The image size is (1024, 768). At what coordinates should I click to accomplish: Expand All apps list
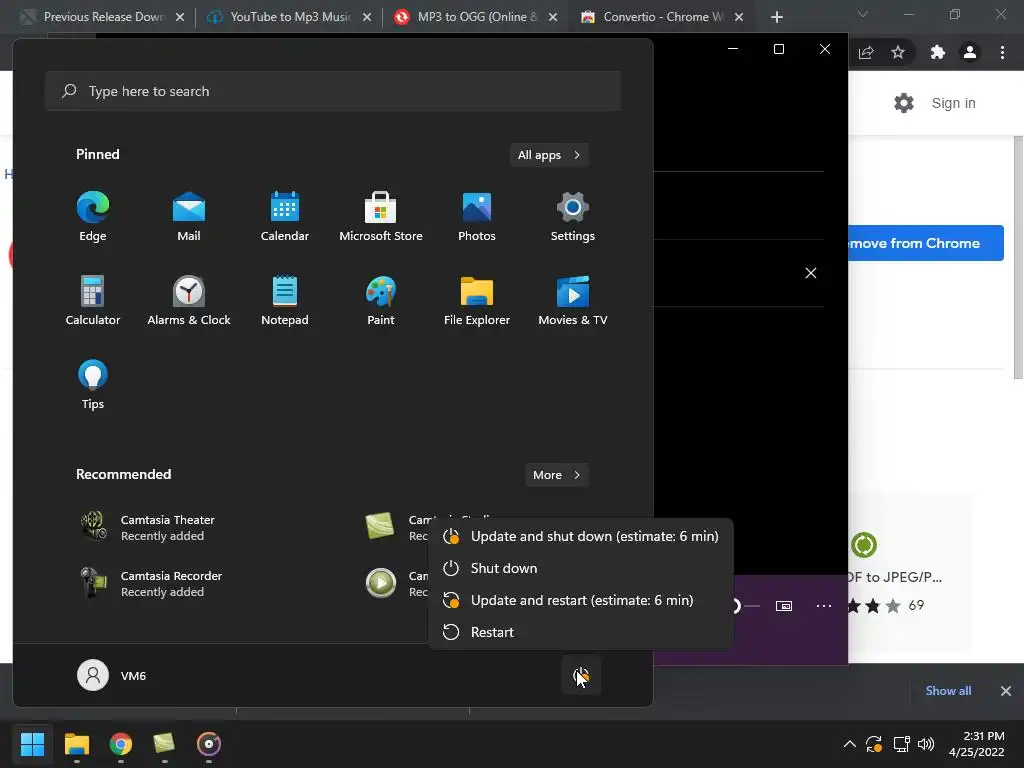(x=549, y=155)
